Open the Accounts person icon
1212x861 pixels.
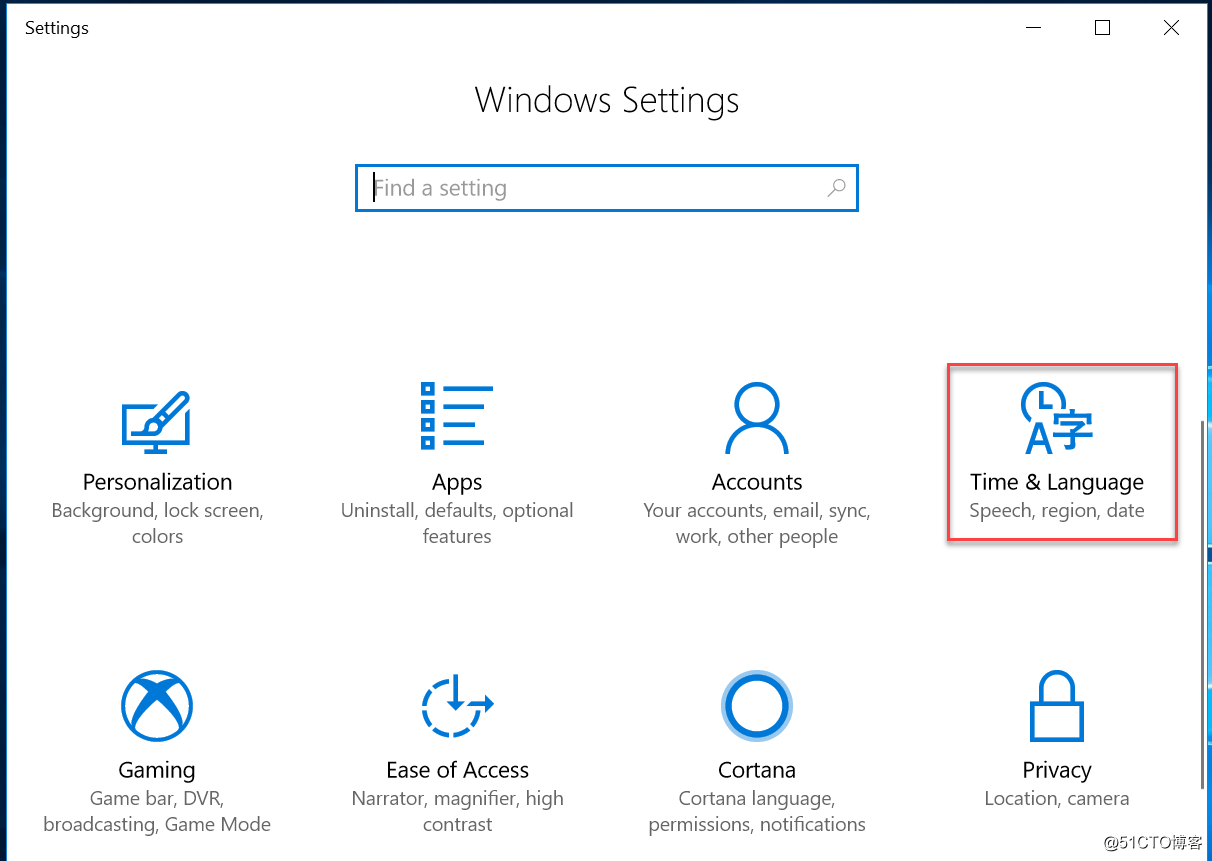coord(757,418)
